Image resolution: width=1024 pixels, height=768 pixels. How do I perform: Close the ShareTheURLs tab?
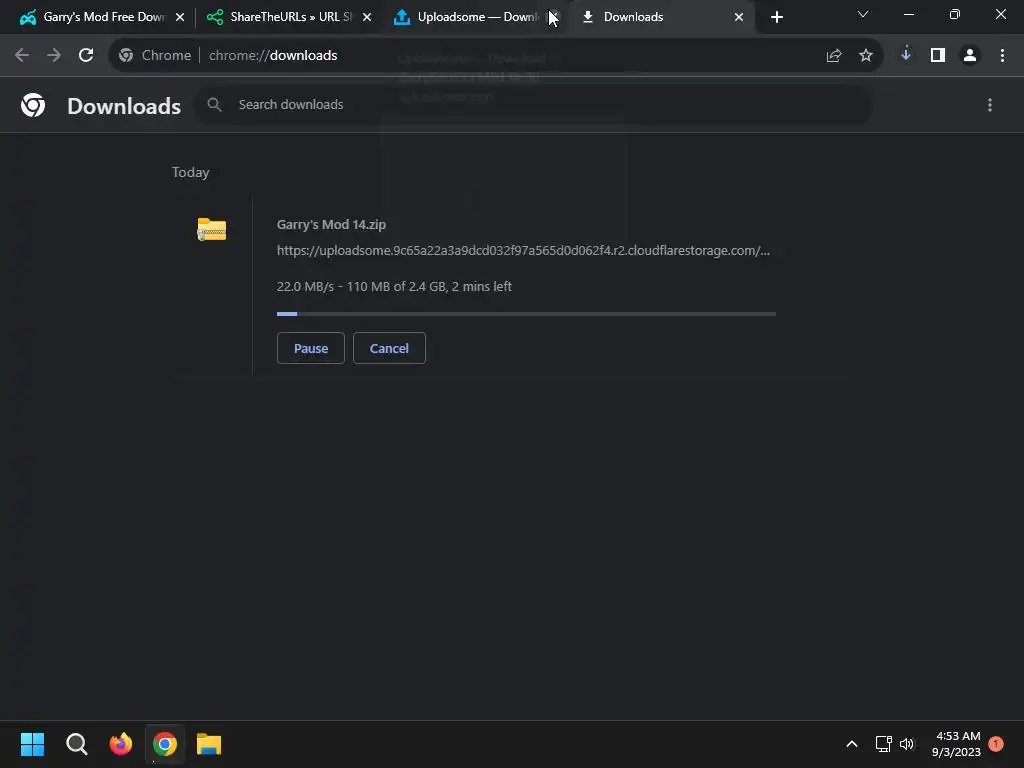[x=367, y=17]
